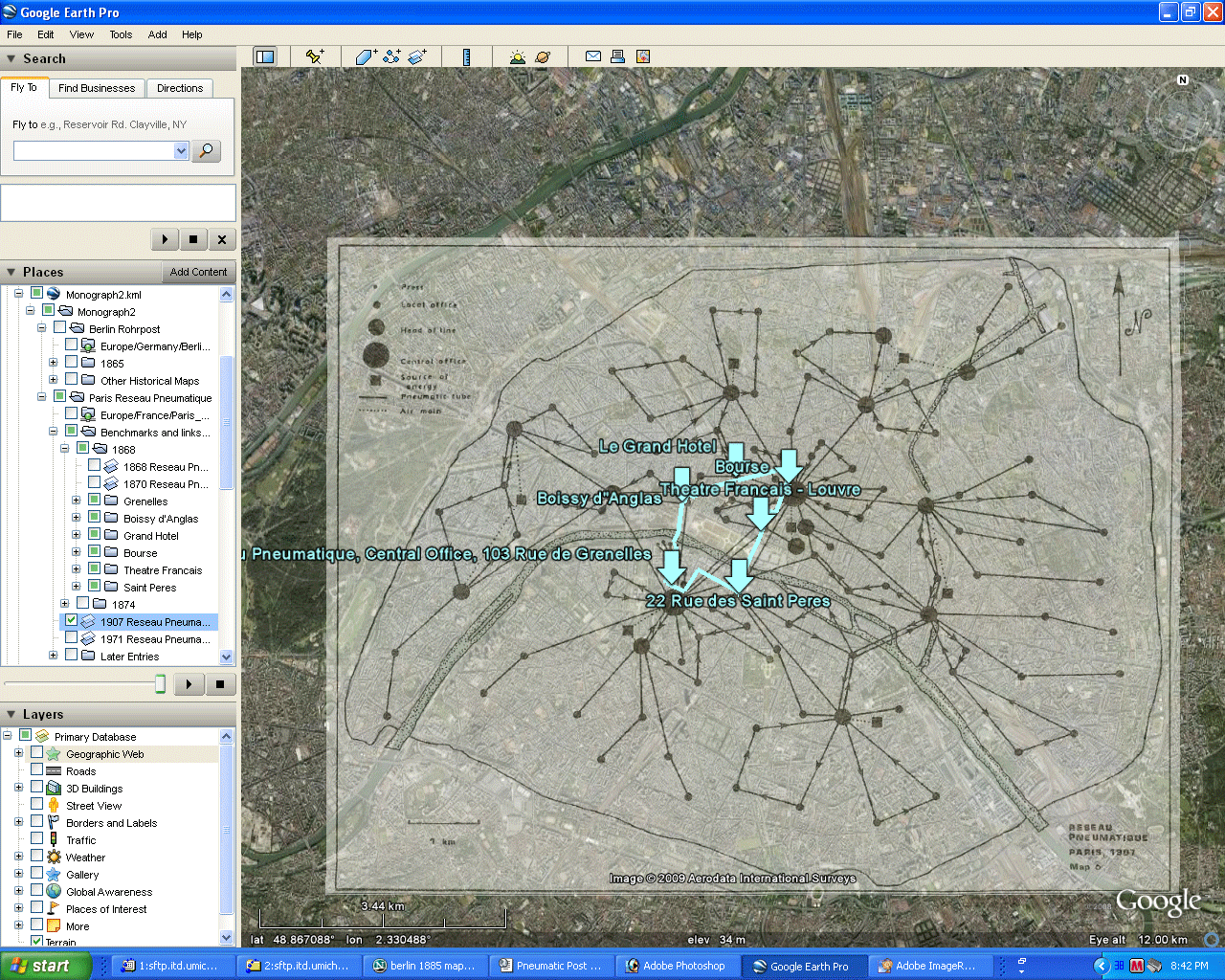Collapse the Search panel
This screenshot has height=980, width=1225.
[11, 58]
